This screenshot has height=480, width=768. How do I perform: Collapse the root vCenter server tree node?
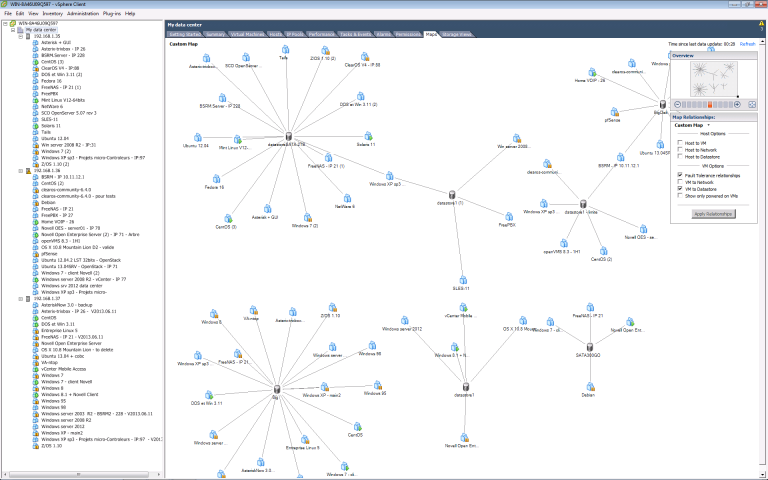coord(5,24)
